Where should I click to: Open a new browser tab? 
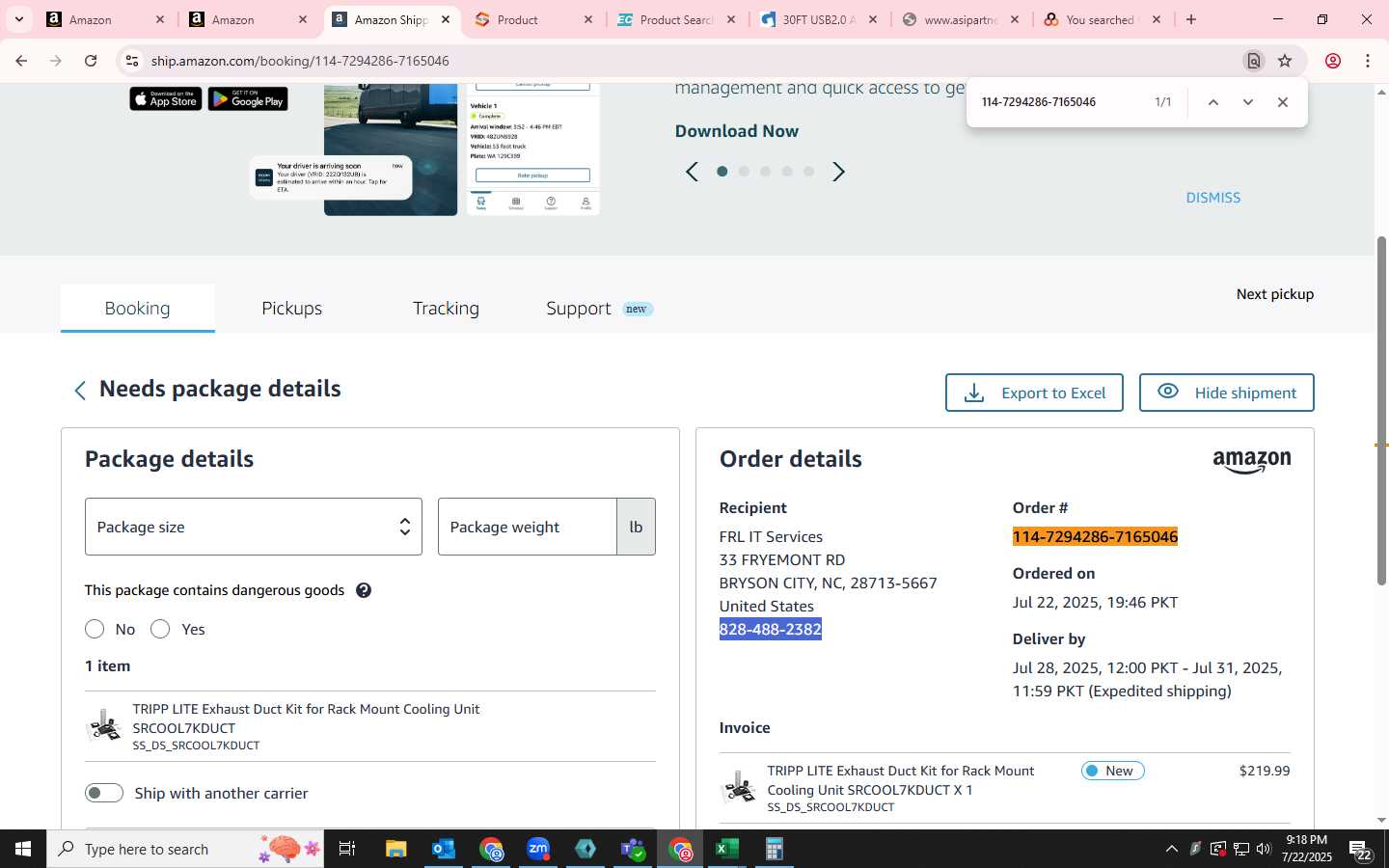coord(1191,19)
